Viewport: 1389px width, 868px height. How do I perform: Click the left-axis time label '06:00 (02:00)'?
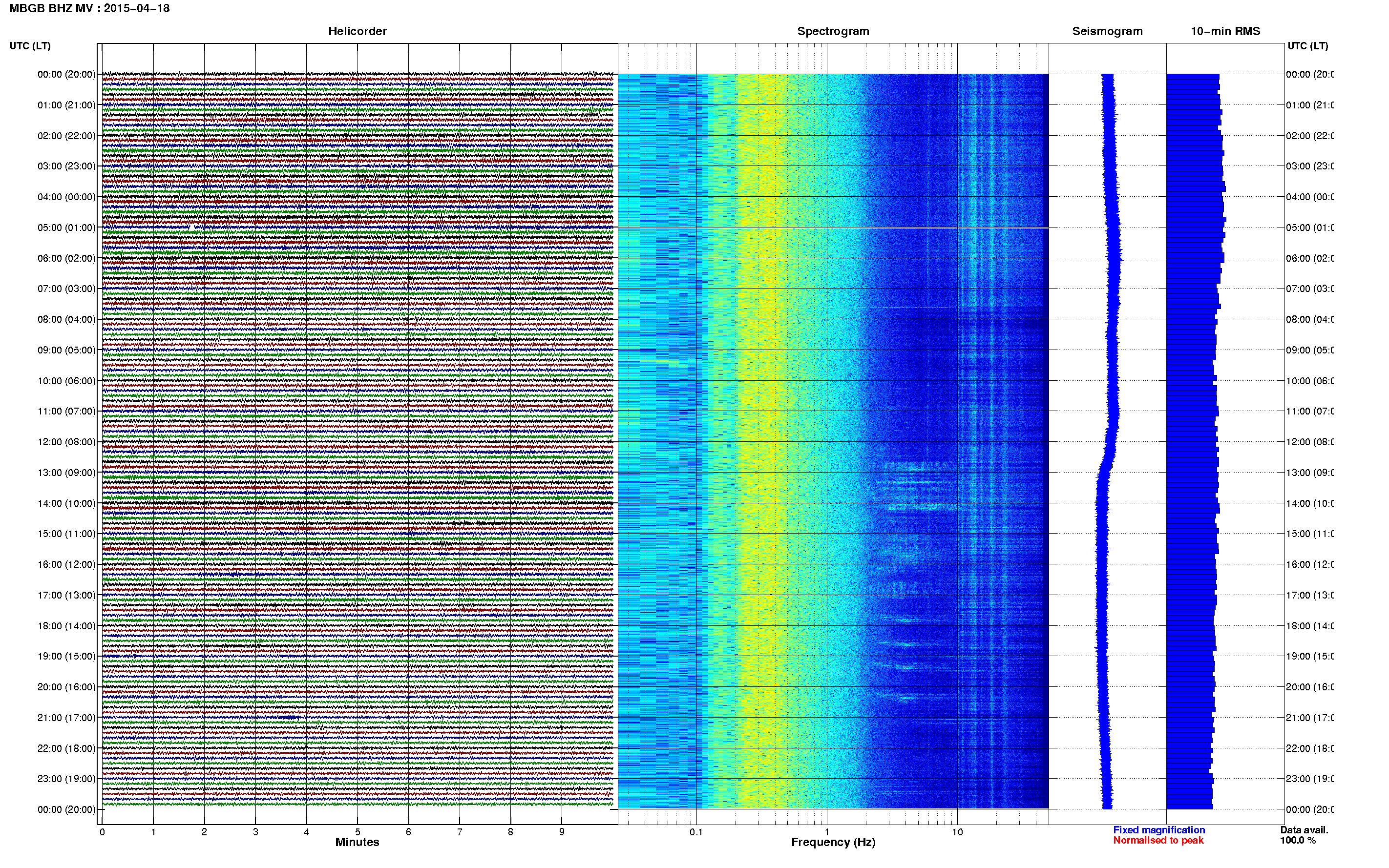coord(66,258)
